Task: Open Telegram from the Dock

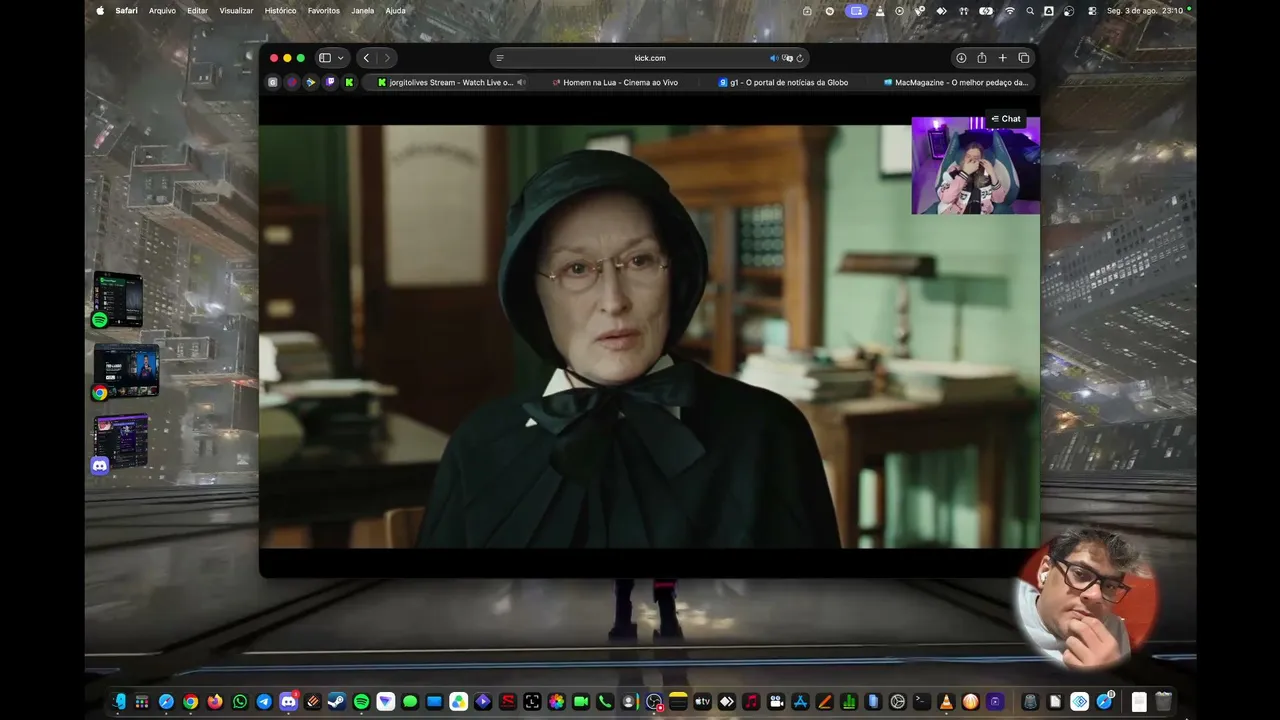Action: [x=264, y=702]
